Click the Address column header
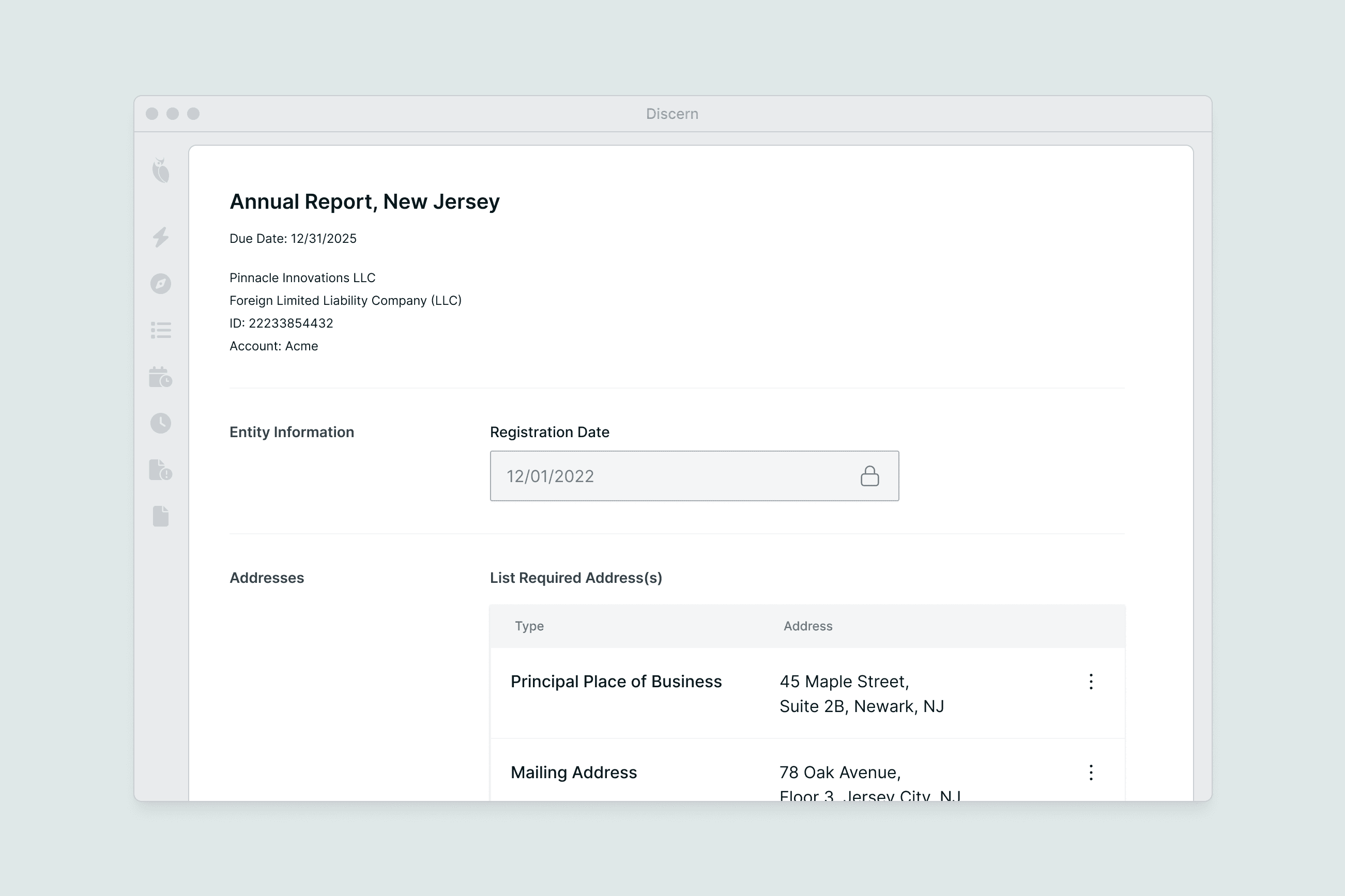 [x=808, y=626]
